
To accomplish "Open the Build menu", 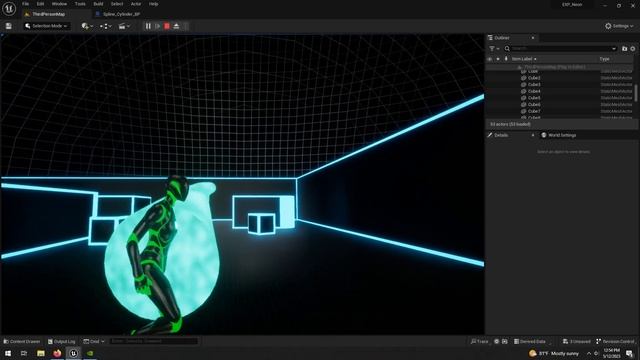I will (x=98, y=4).
